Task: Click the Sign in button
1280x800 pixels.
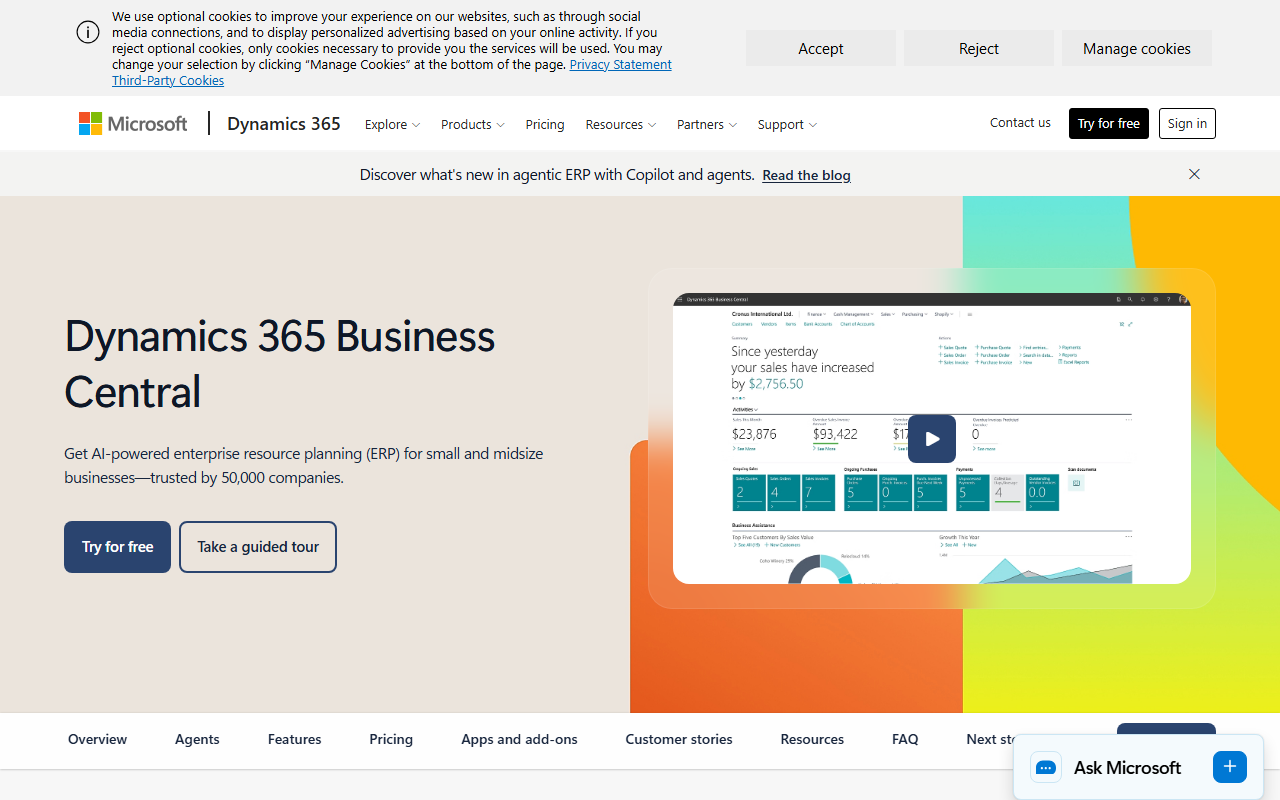Action: pos(1187,123)
